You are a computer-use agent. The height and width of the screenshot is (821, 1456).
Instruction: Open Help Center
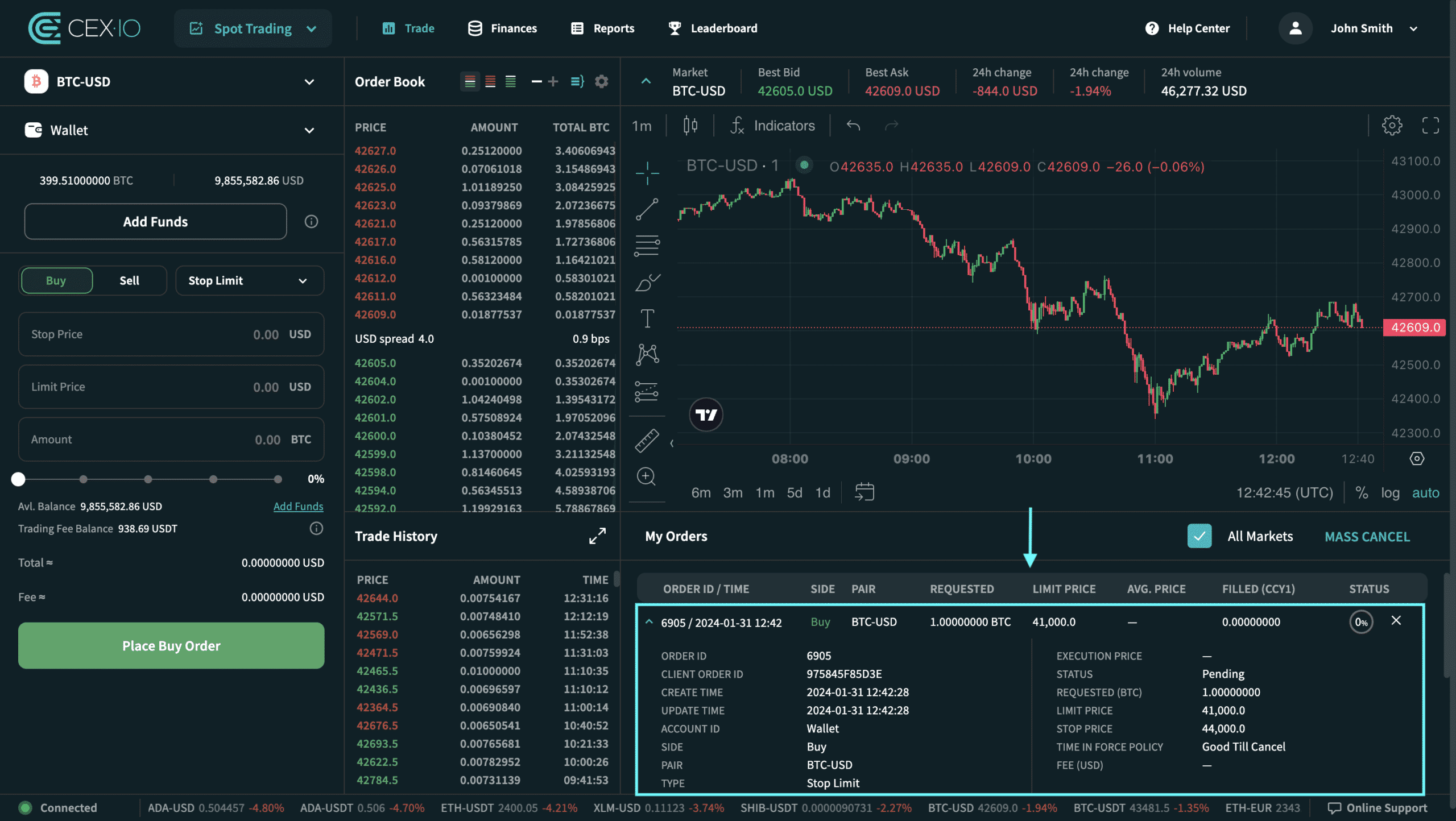(x=1187, y=28)
